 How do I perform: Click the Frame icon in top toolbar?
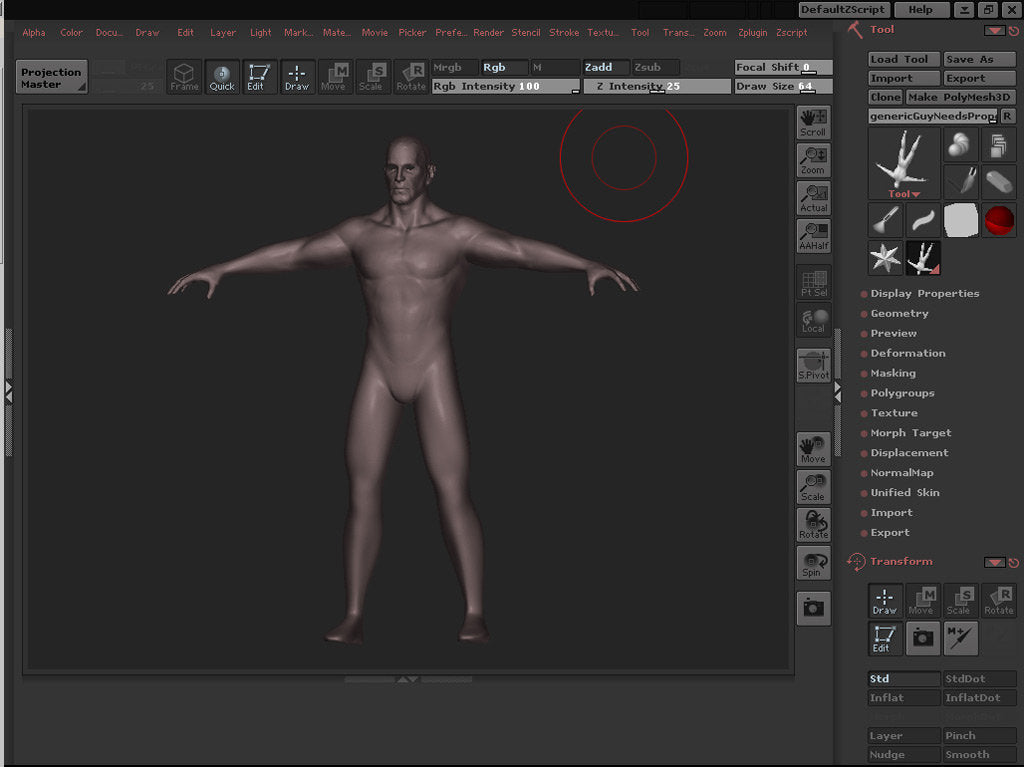coord(184,77)
